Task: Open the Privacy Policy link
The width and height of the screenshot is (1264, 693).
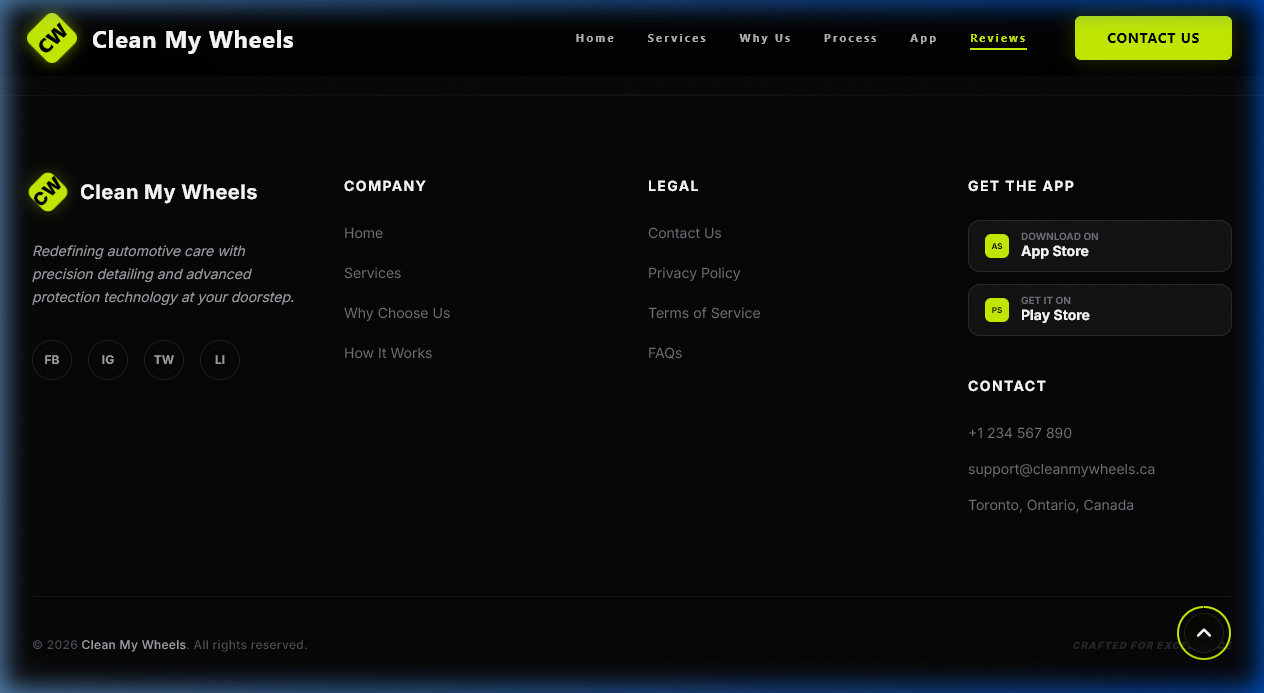Action: coord(694,273)
